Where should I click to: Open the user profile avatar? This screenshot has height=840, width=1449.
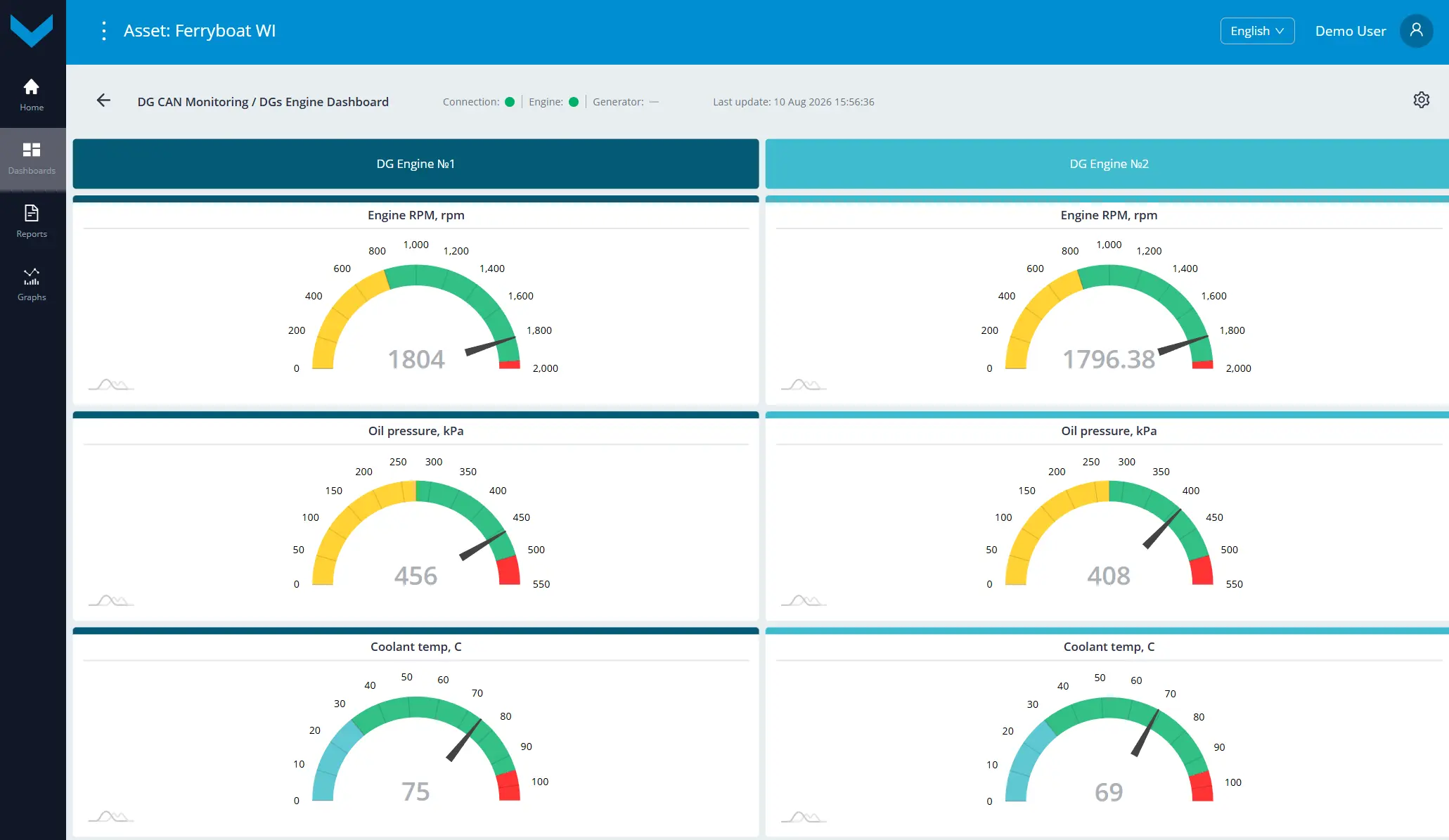coord(1416,31)
